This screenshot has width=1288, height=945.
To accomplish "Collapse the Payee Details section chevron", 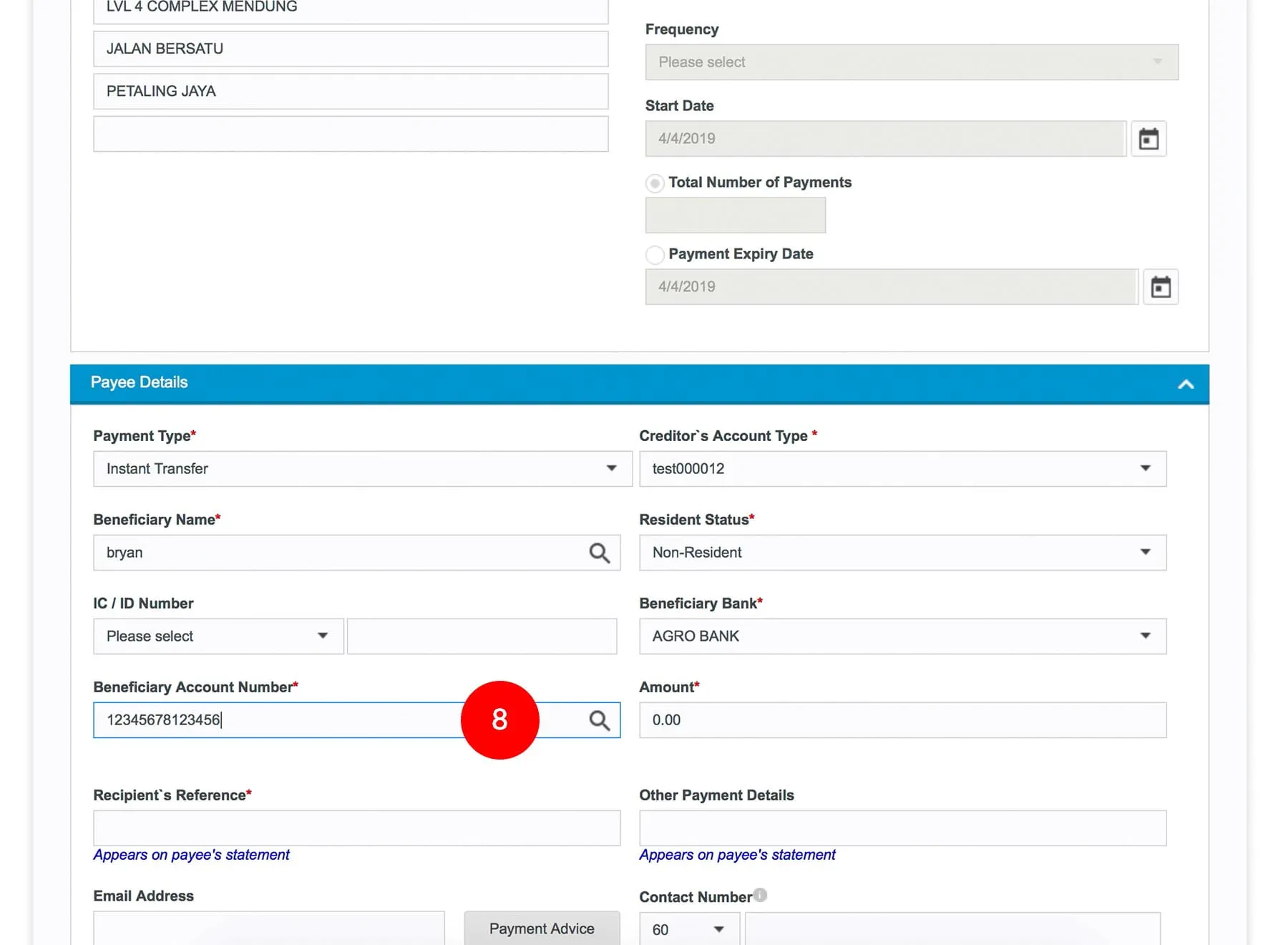I will pyautogui.click(x=1185, y=384).
